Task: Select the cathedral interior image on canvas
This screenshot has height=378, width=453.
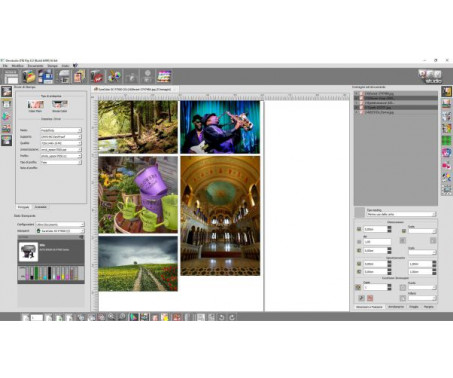Action: click(220, 216)
